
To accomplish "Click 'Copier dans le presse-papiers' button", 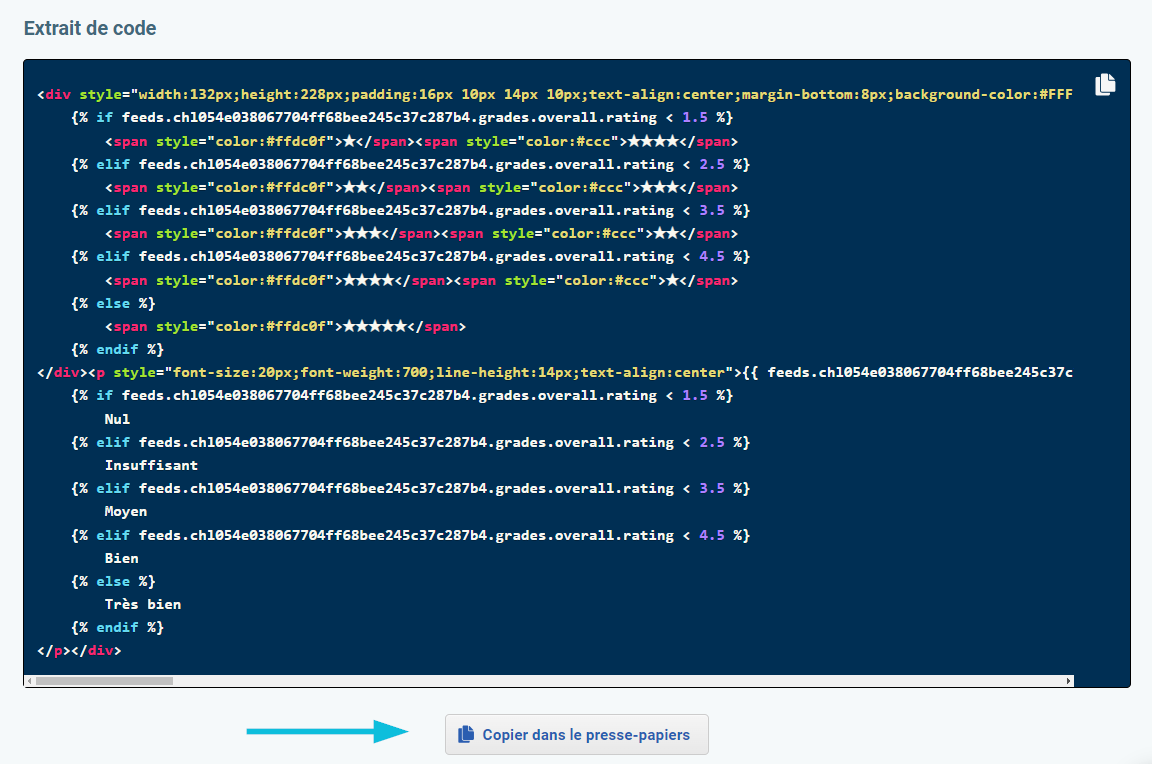I will coord(577,735).
